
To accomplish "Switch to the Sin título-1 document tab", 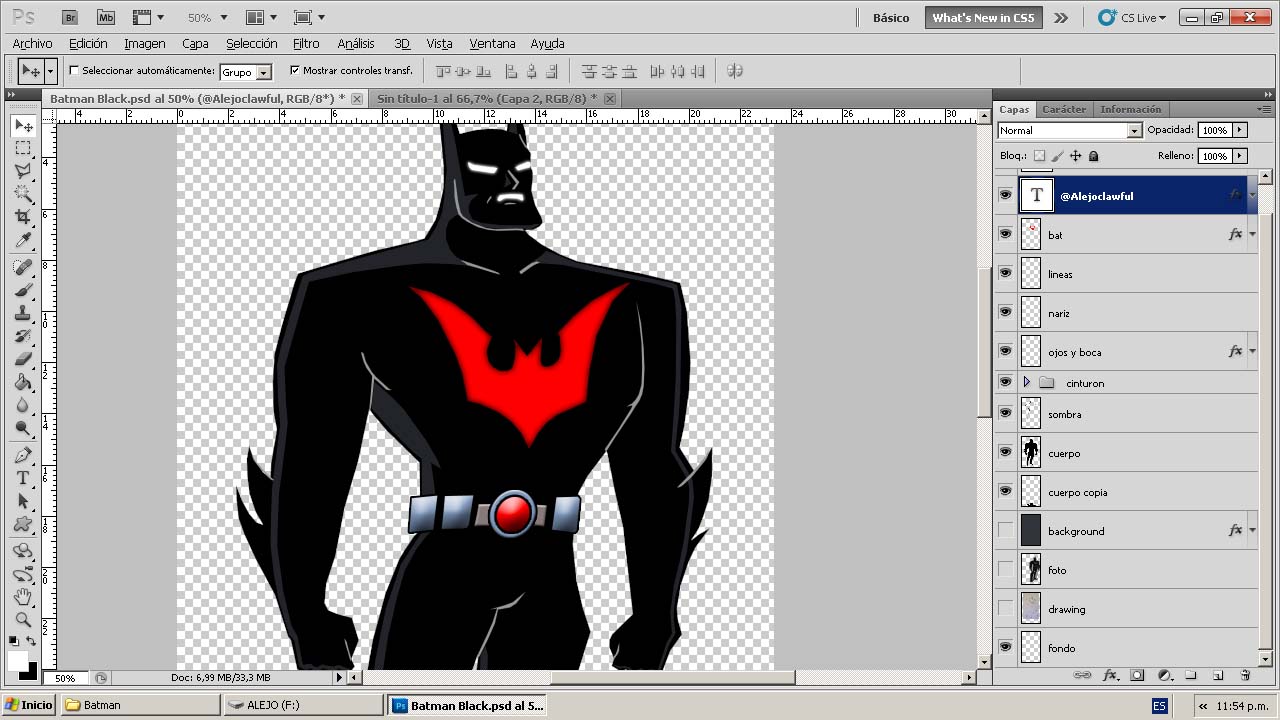I will [x=485, y=98].
